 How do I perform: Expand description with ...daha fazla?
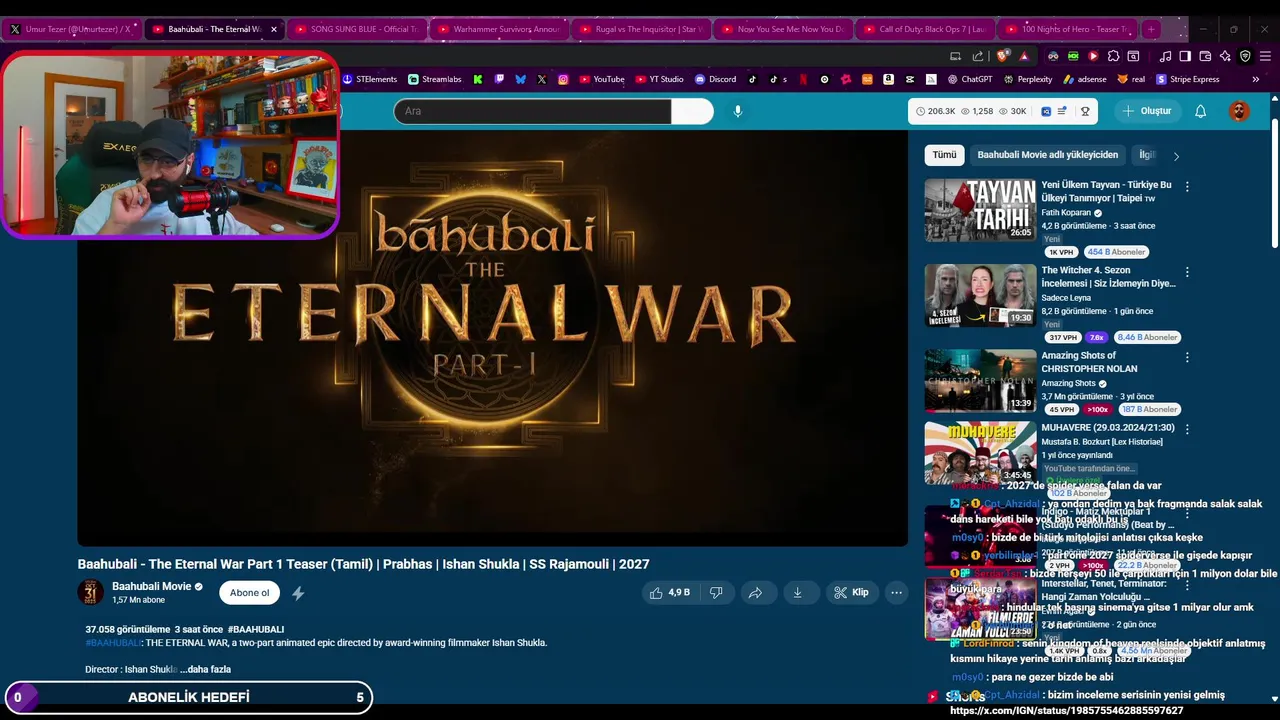(206, 669)
